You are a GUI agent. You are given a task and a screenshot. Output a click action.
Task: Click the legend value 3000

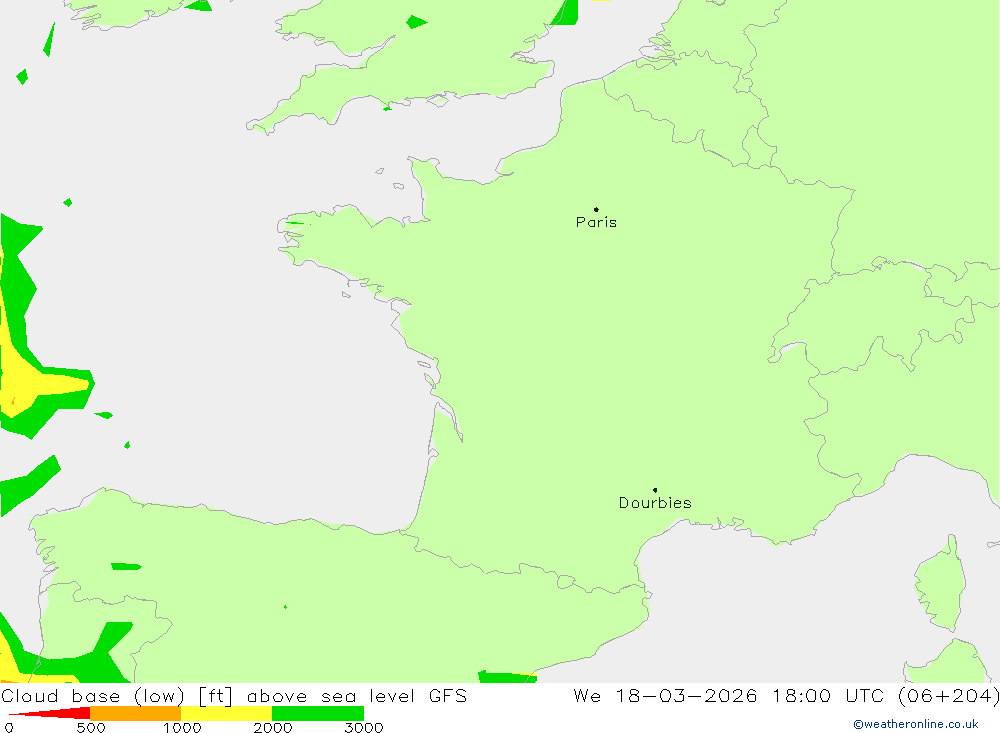point(364,727)
